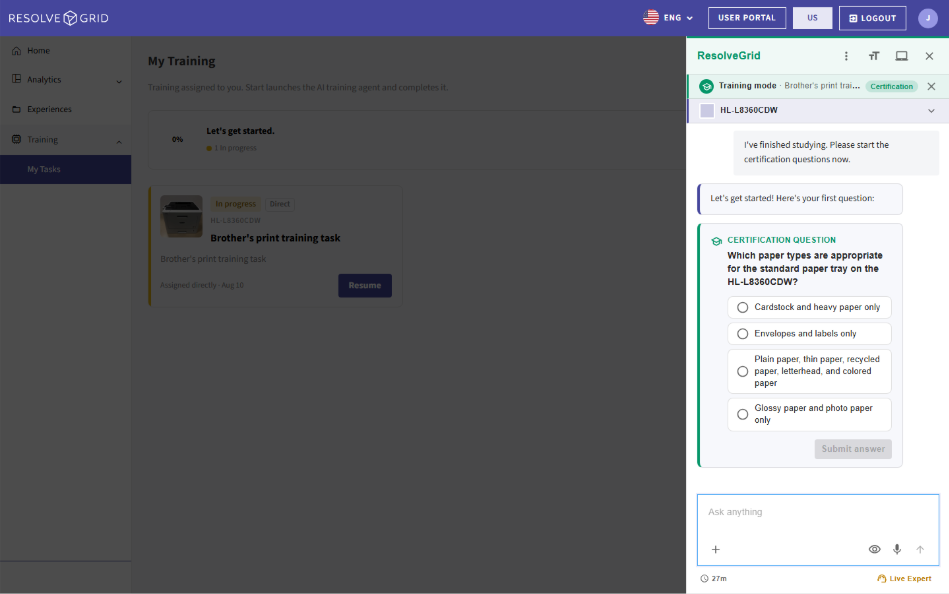Close the ResolveGrid chat panel
949x594 pixels.
(929, 56)
